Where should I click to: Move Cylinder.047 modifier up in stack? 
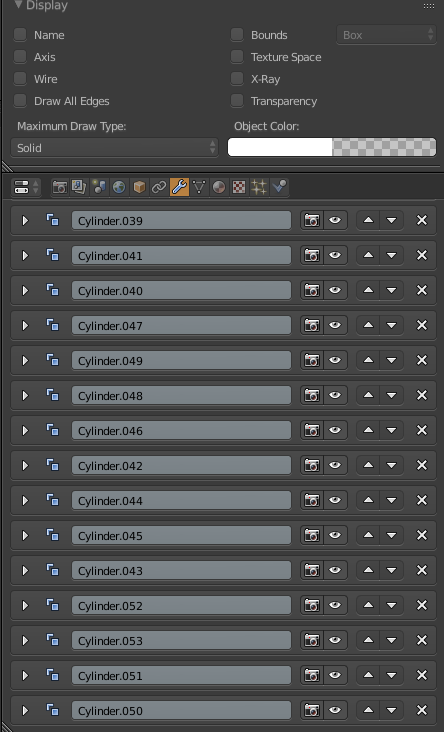click(368, 325)
